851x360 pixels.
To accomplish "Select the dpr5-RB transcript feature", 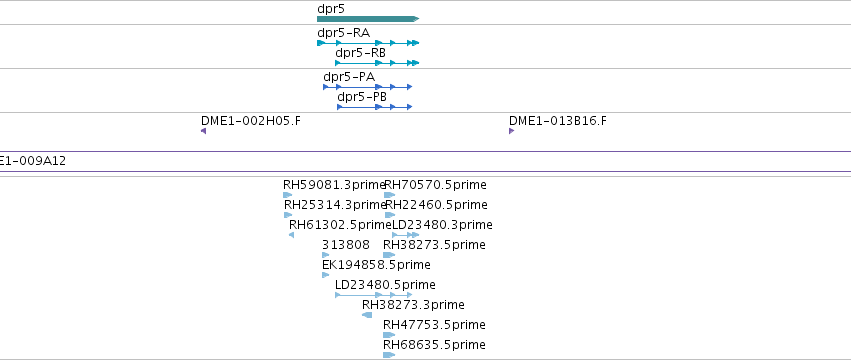I will tap(377, 63).
